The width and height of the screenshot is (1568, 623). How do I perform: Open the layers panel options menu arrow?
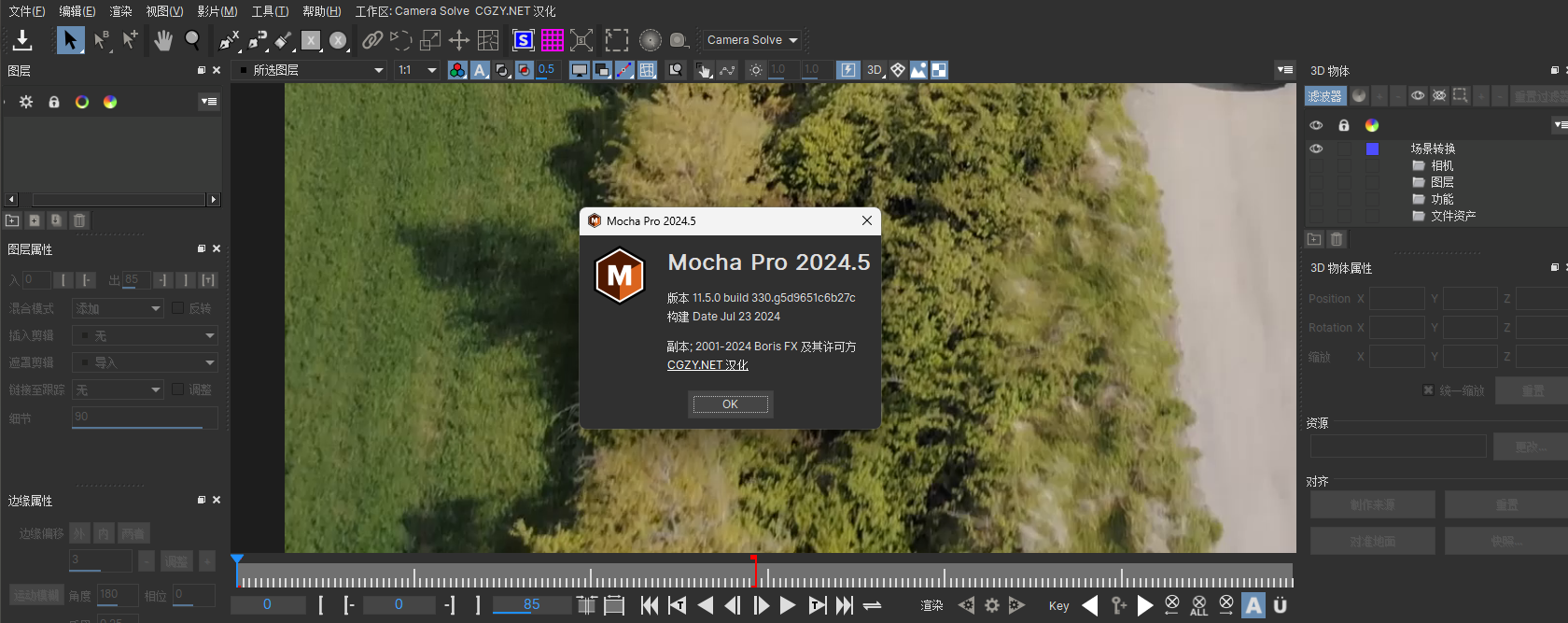pos(209,102)
